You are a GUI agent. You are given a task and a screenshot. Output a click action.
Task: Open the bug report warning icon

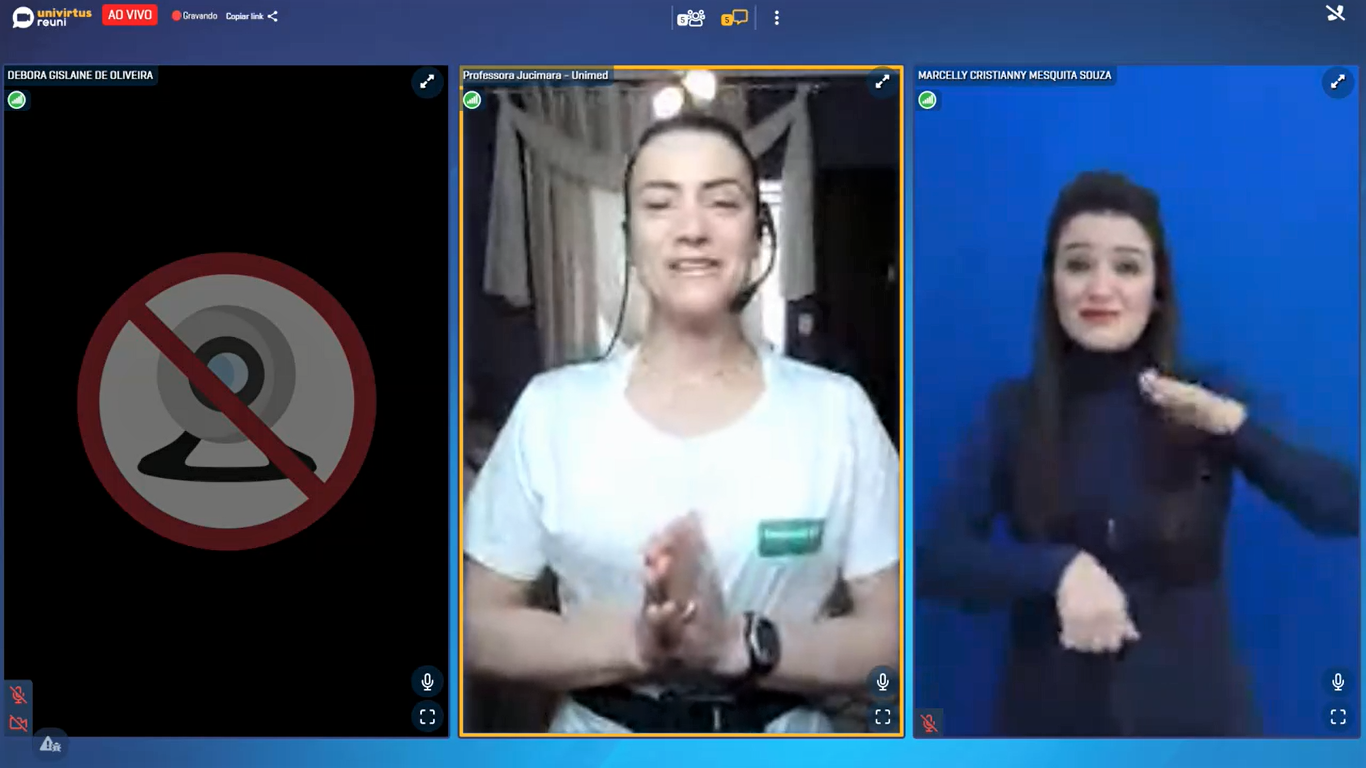pyautogui.click(x=50, y=744)
